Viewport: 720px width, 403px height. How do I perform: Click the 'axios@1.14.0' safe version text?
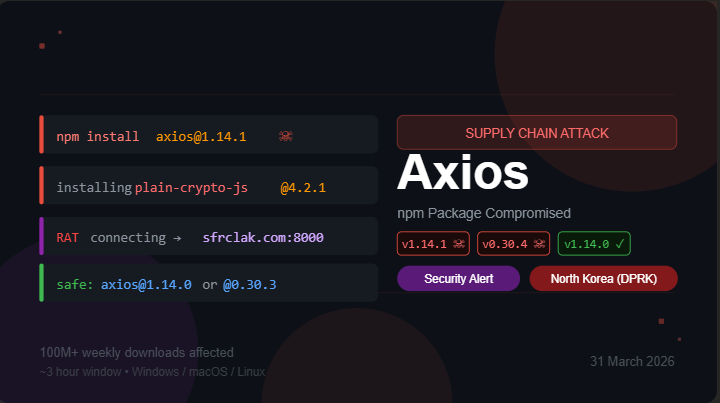point(146,285)
